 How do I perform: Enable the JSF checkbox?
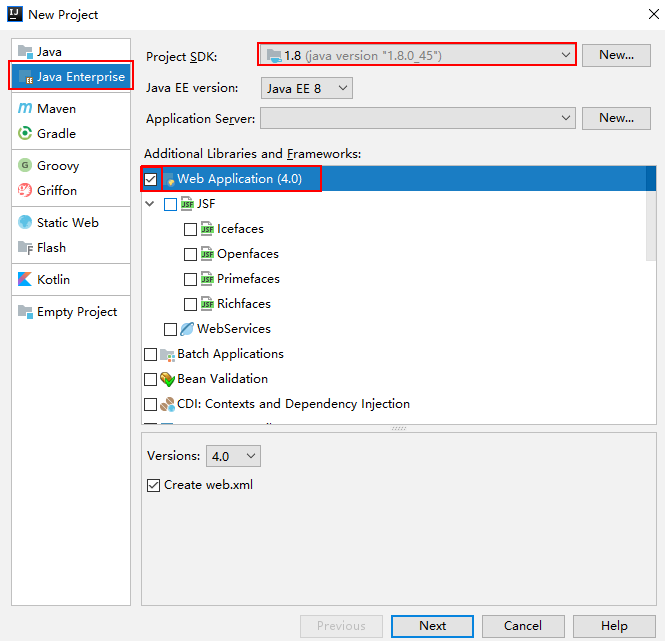pyautogui.click(x=170, y=204)
